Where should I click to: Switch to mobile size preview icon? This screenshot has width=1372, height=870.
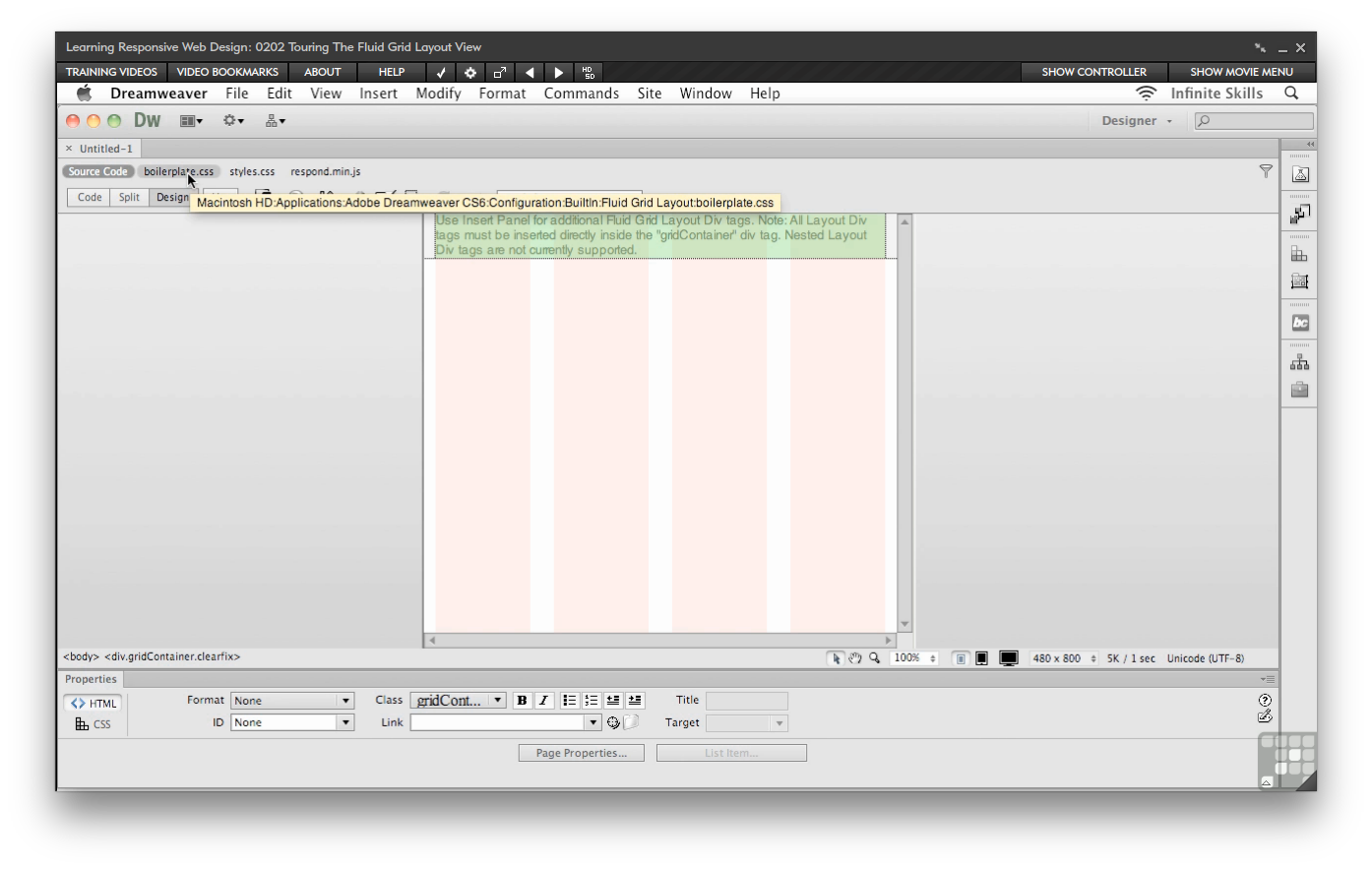(961, 658)
